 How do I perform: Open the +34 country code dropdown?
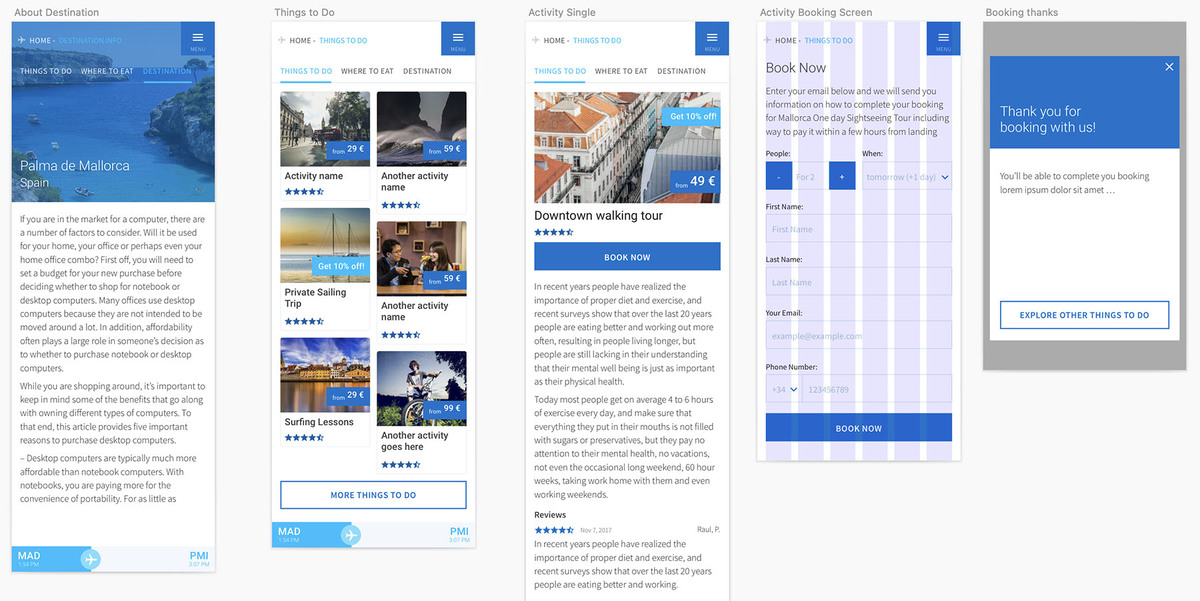tap(784, 388)
